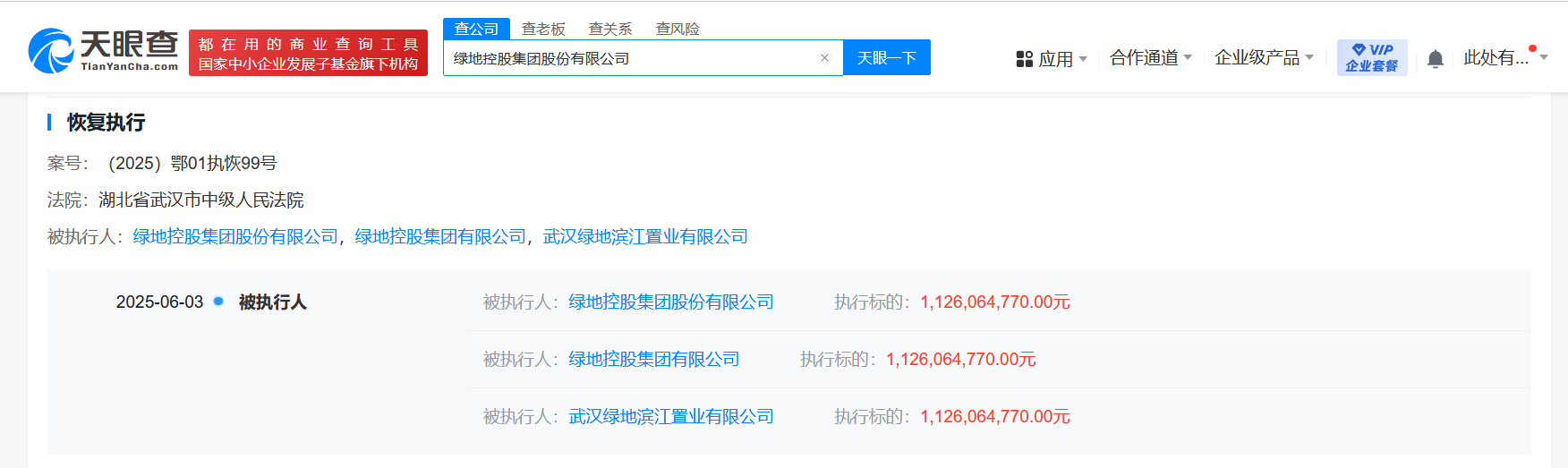Click the 应用 grid icon

tap(1025, 59)
